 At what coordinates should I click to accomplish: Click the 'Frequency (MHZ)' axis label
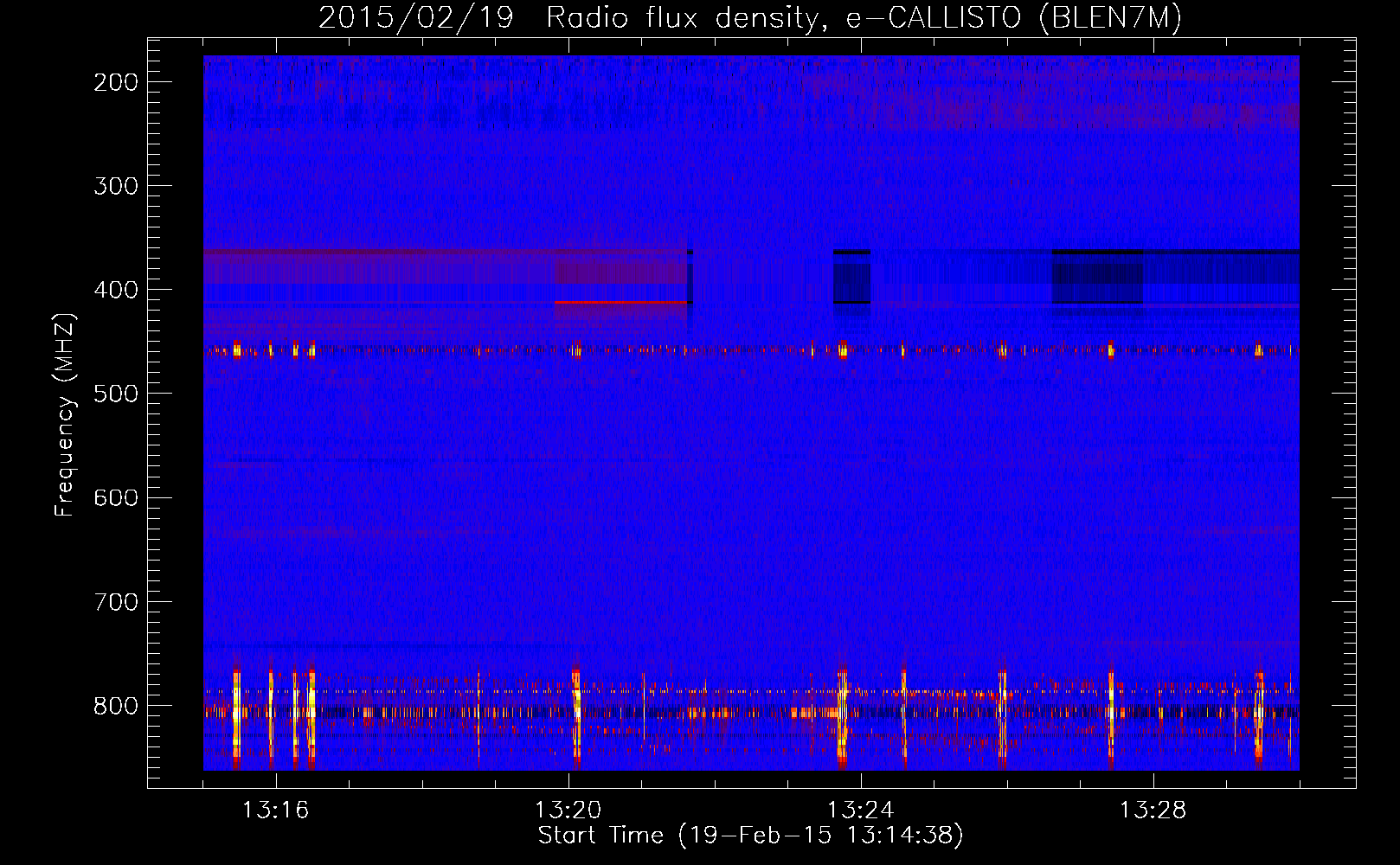pos(65,414)
